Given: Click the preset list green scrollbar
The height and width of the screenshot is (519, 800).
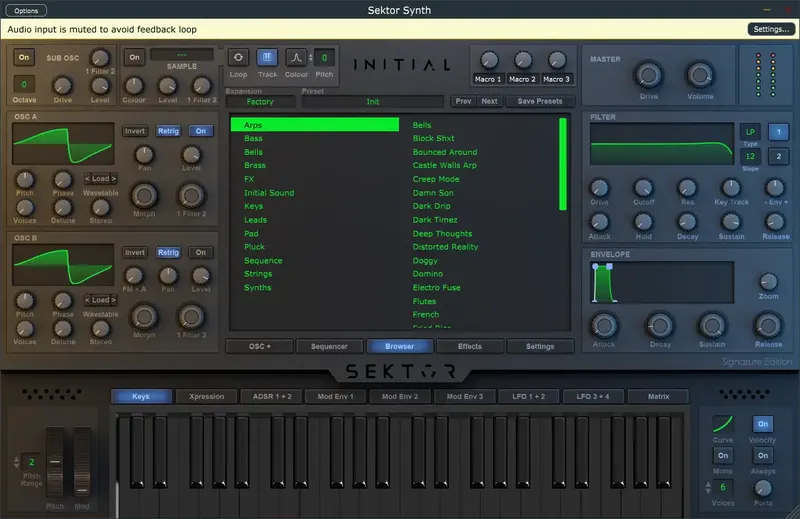Looking at the screenshot, I should 563,164.
